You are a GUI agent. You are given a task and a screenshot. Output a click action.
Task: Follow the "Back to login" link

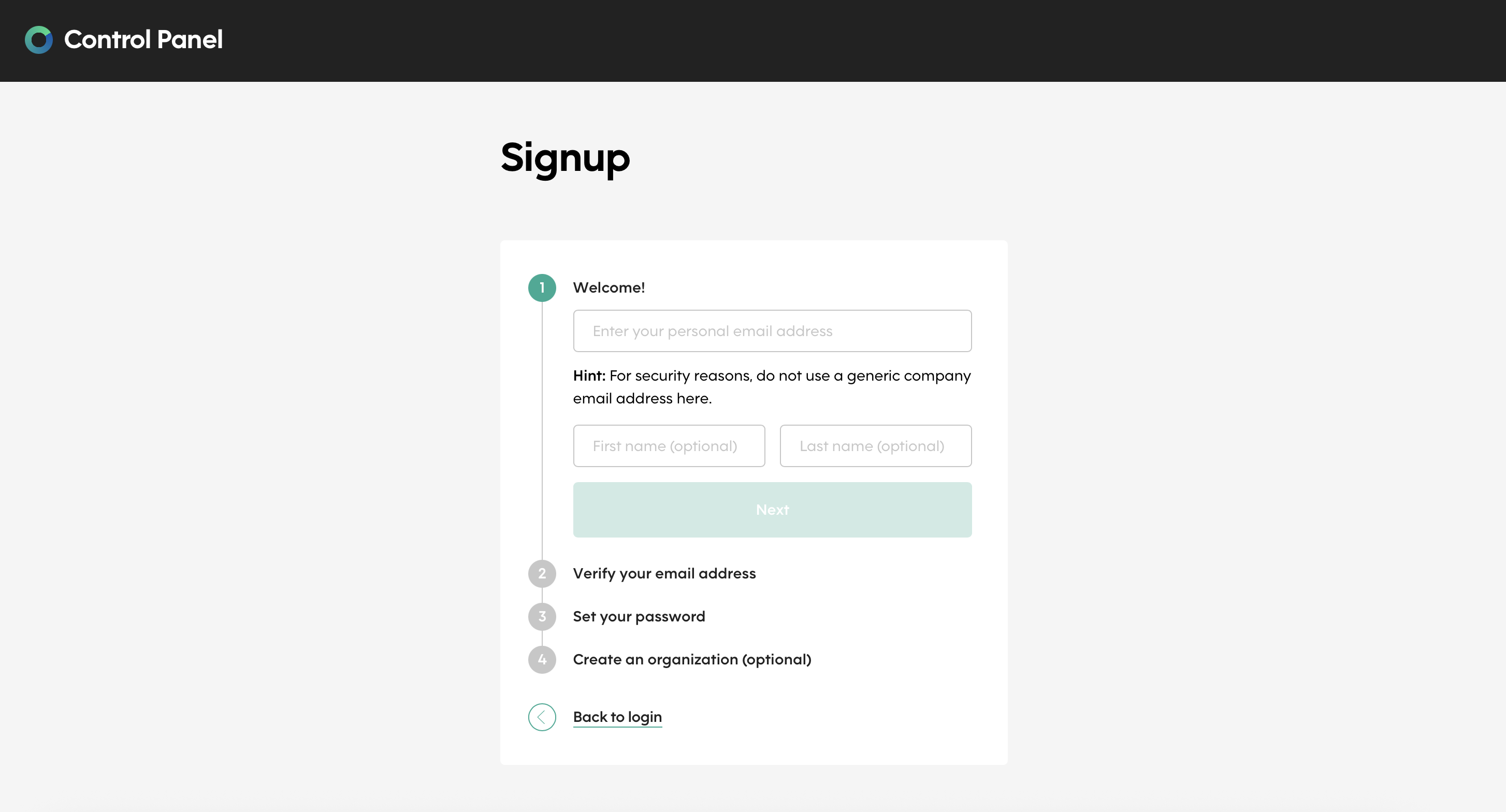(x=617, y=717)
